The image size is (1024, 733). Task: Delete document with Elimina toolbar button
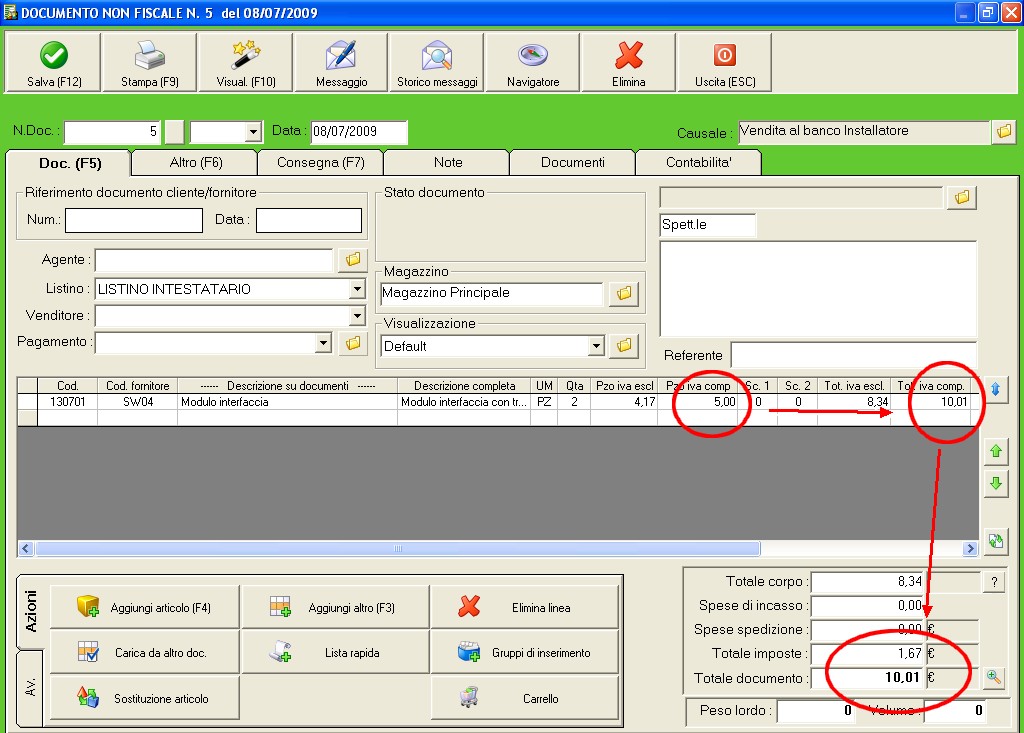click(x=629, y=63)
